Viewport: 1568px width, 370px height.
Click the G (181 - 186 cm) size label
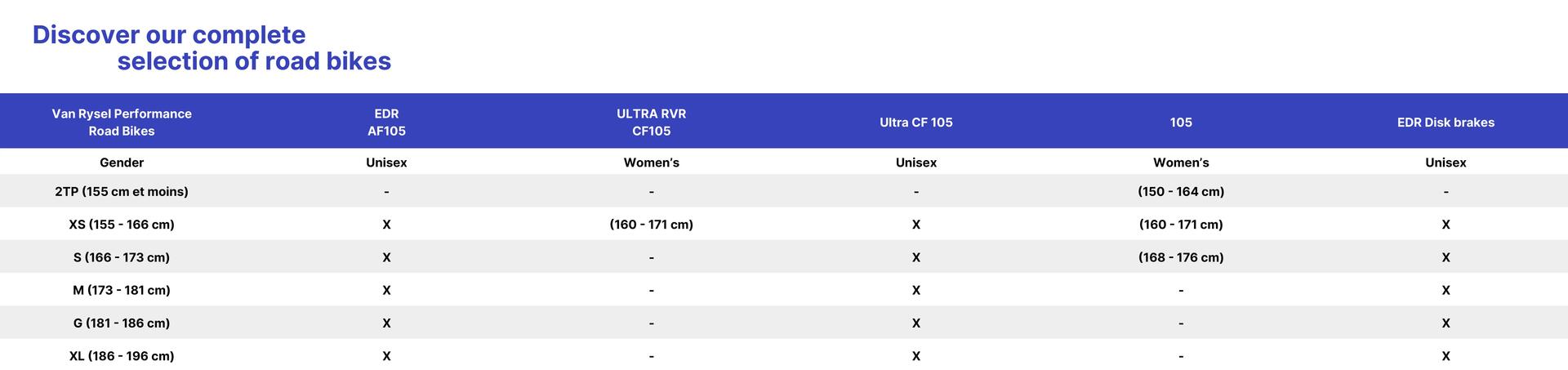point(122,323)
